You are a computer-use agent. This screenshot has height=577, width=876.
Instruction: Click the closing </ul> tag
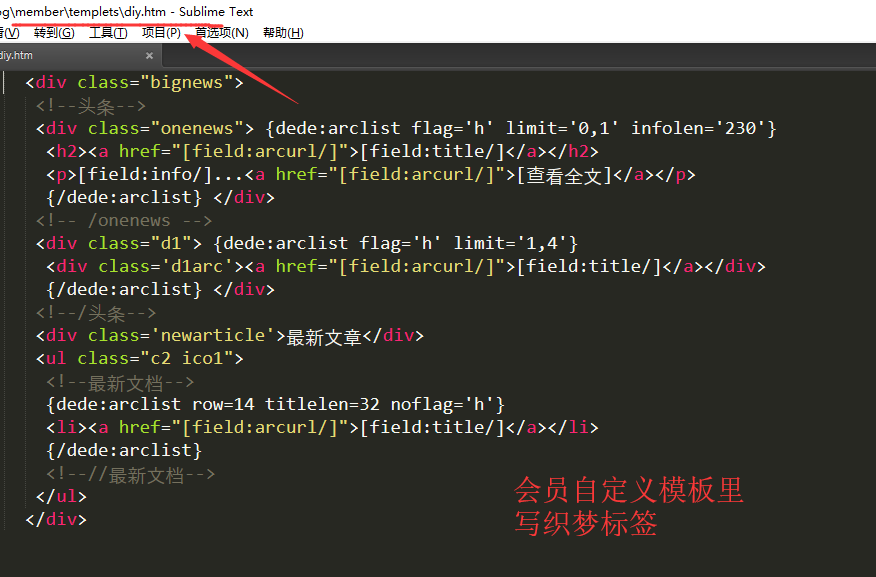click(x=61, y=497)
